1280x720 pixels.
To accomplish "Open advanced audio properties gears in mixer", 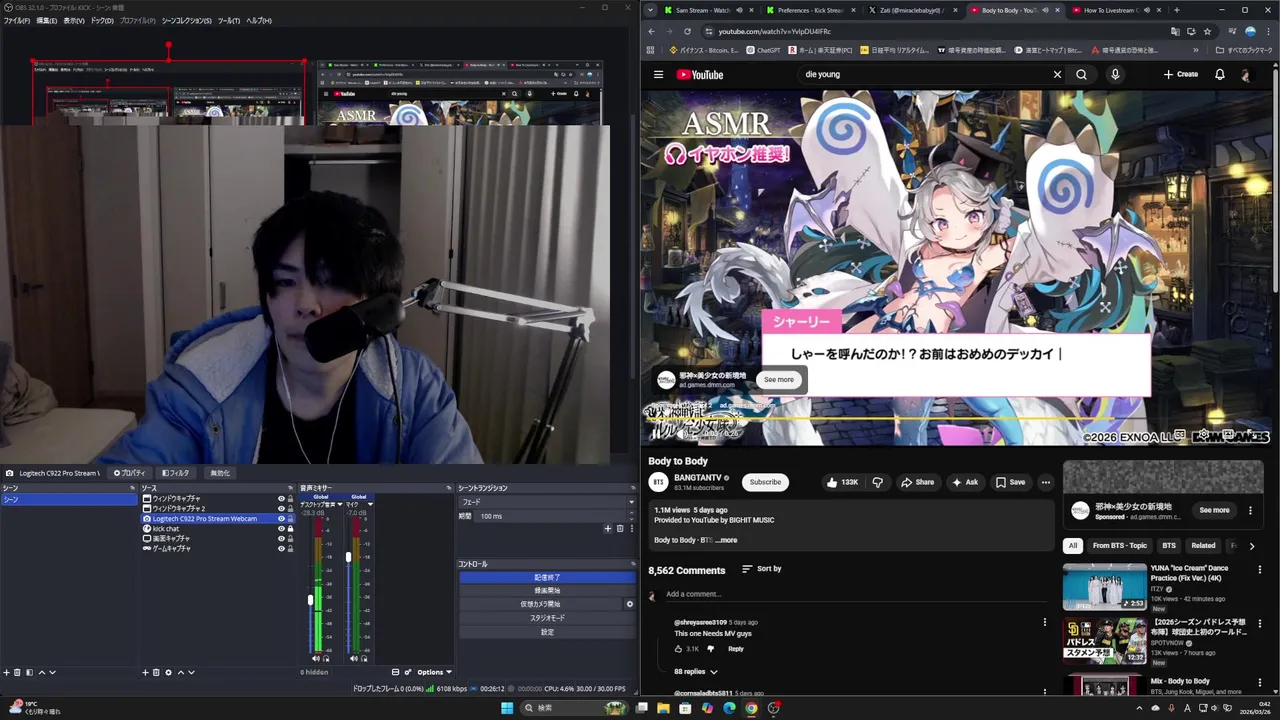I will click(408, 672).
